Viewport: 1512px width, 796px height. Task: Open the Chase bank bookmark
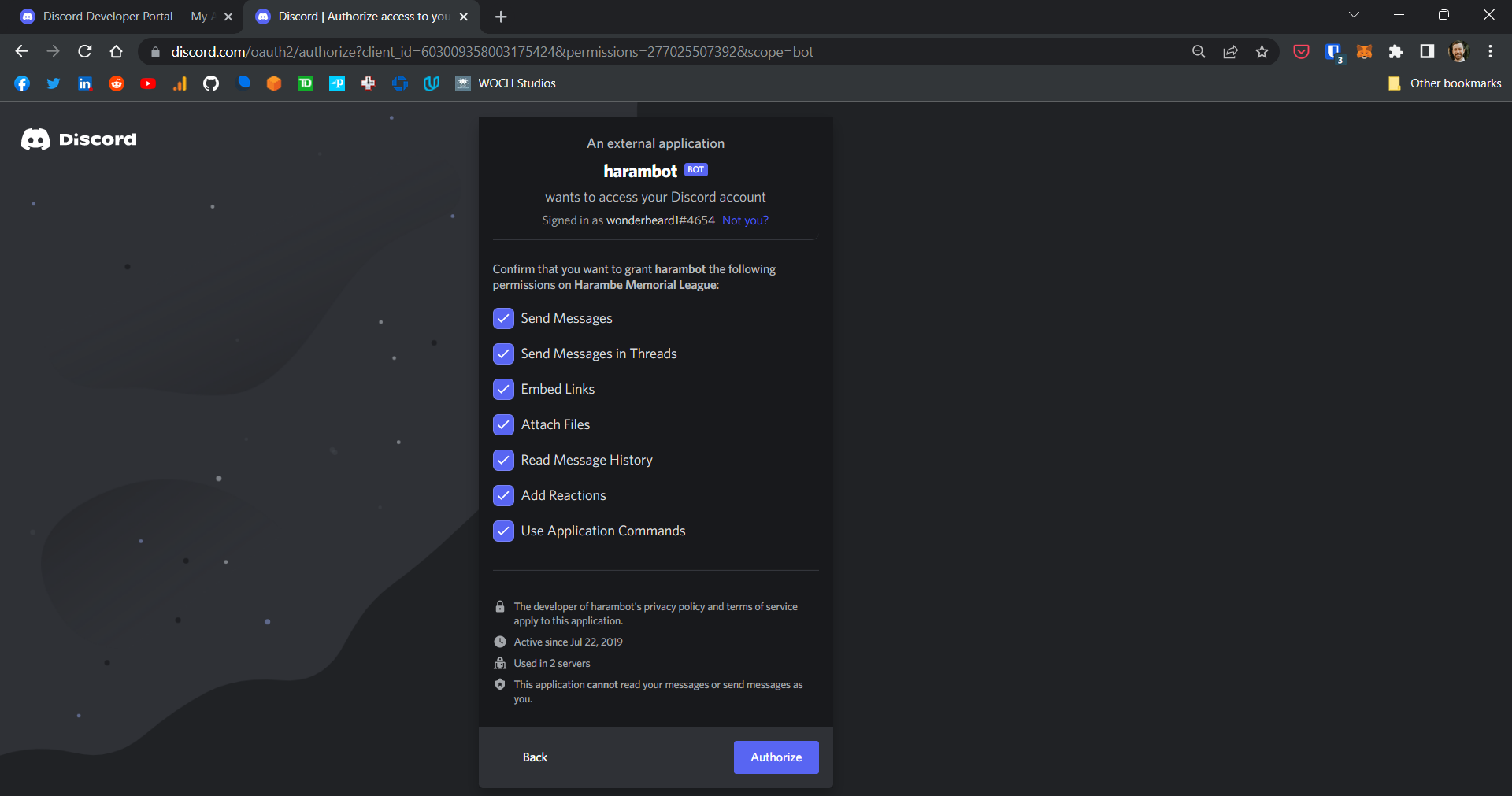pos(400,83)
